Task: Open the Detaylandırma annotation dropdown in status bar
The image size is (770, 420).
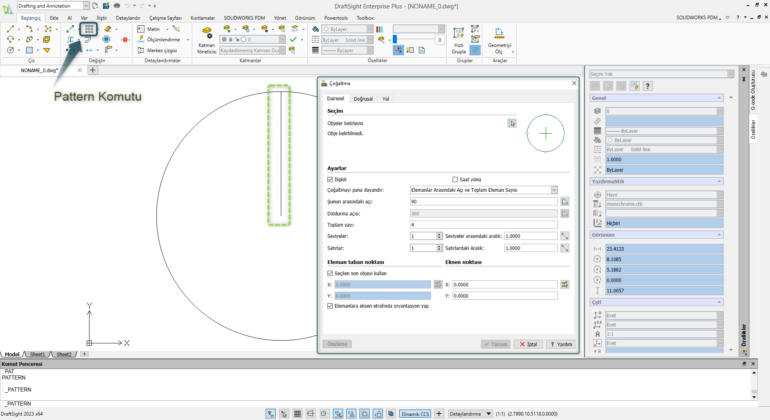Action: [x=470, y=414]
